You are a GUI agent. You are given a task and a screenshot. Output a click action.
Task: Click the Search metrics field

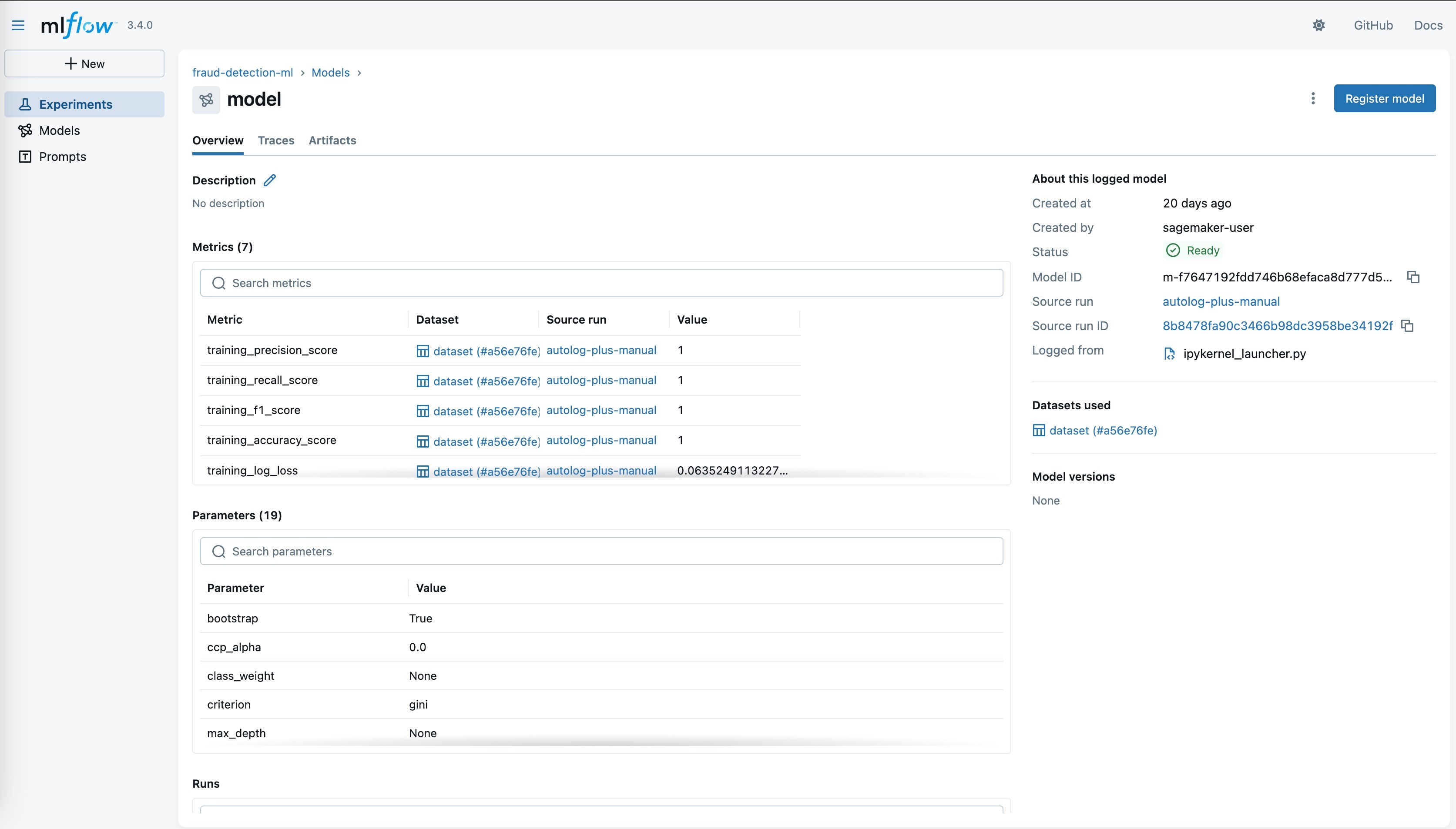601,283
